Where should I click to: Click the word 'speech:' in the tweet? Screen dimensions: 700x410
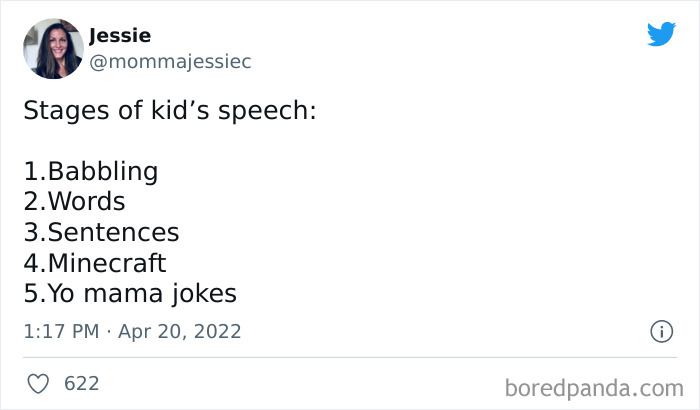[x=269, y=110]
